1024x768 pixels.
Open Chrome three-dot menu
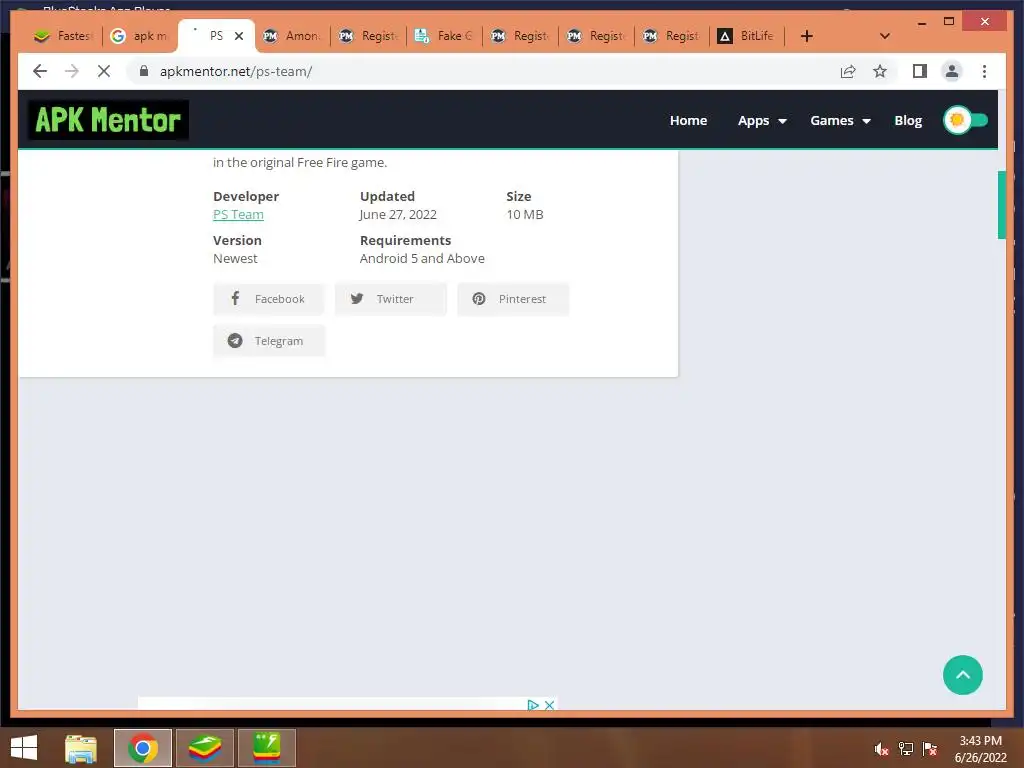(x=984, y=71)
